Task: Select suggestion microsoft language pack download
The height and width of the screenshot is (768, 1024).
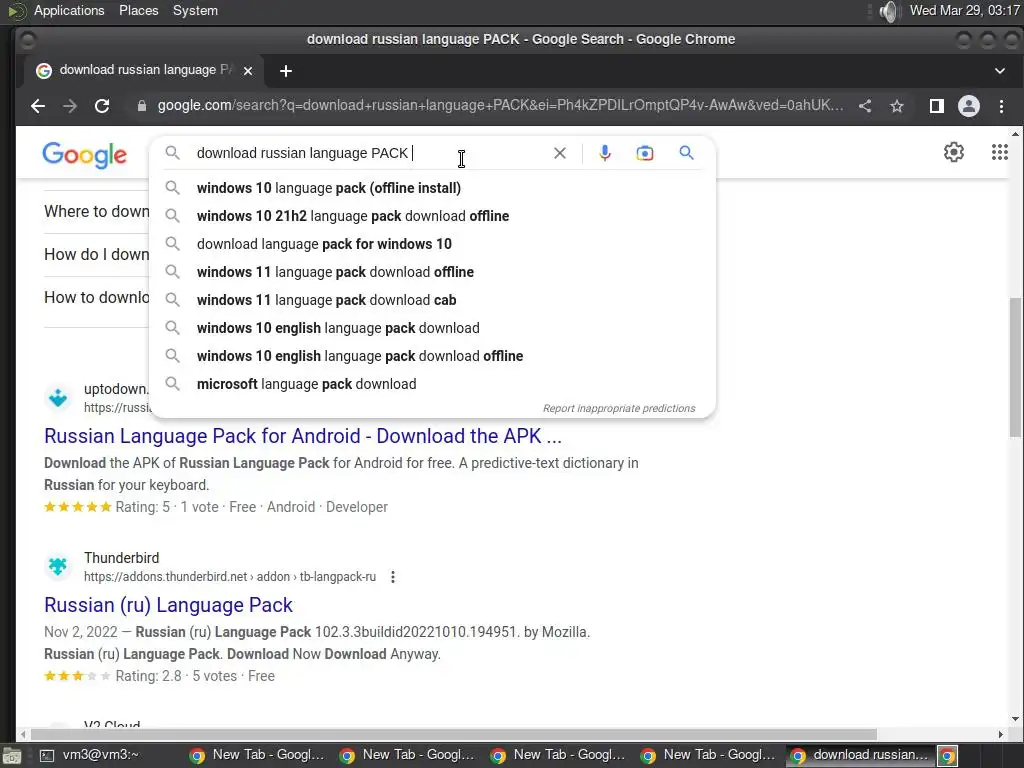Action: 432,385
